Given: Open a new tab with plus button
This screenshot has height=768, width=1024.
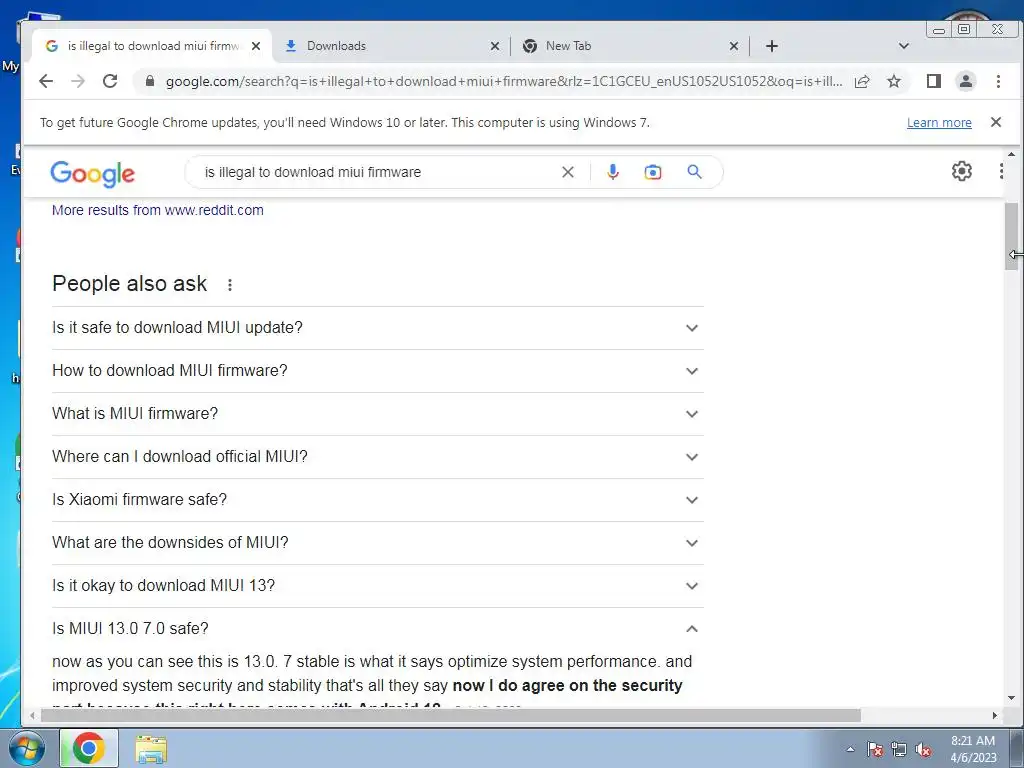Looking at the screenshot, I should pyautogui.click(x=772, y=46).
